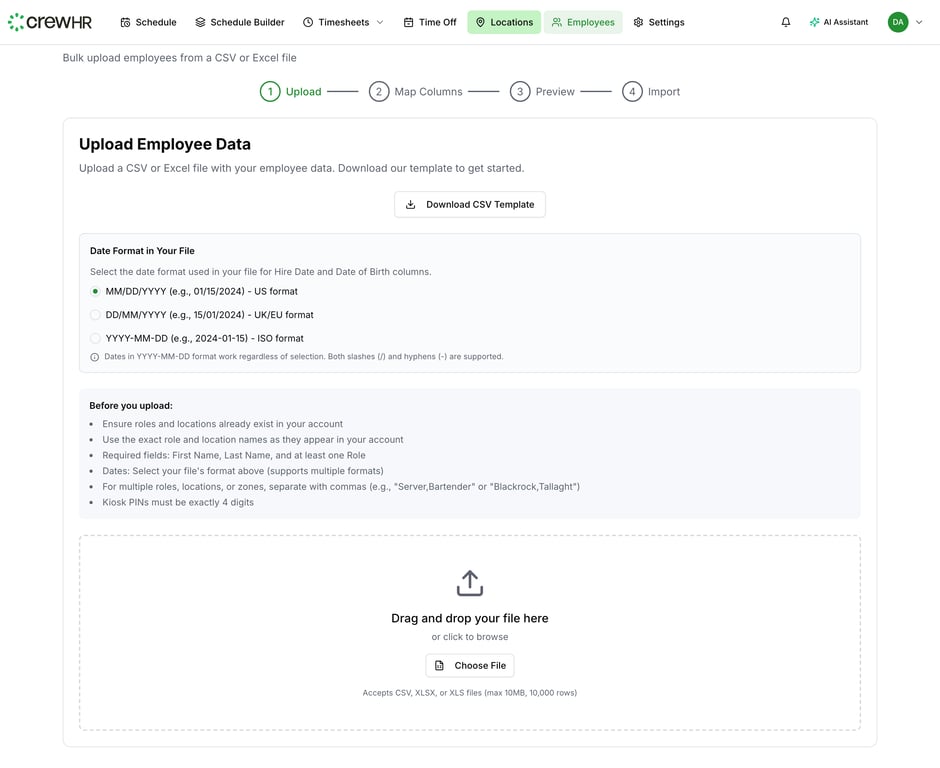This screenshot has width=940, height=768.
Task: Select YYYY-MM-DD ISO date format
Action: coord(96,338)
